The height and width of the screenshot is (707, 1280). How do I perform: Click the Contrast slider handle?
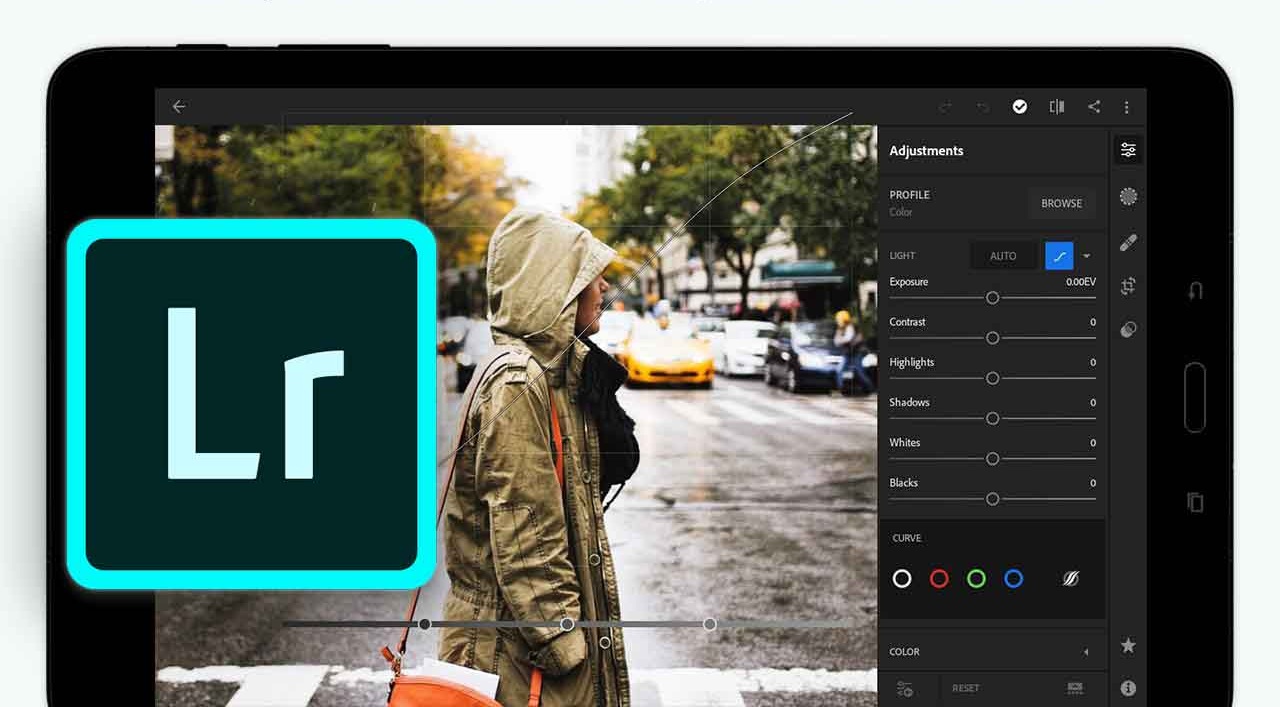(x=992, y=338)
